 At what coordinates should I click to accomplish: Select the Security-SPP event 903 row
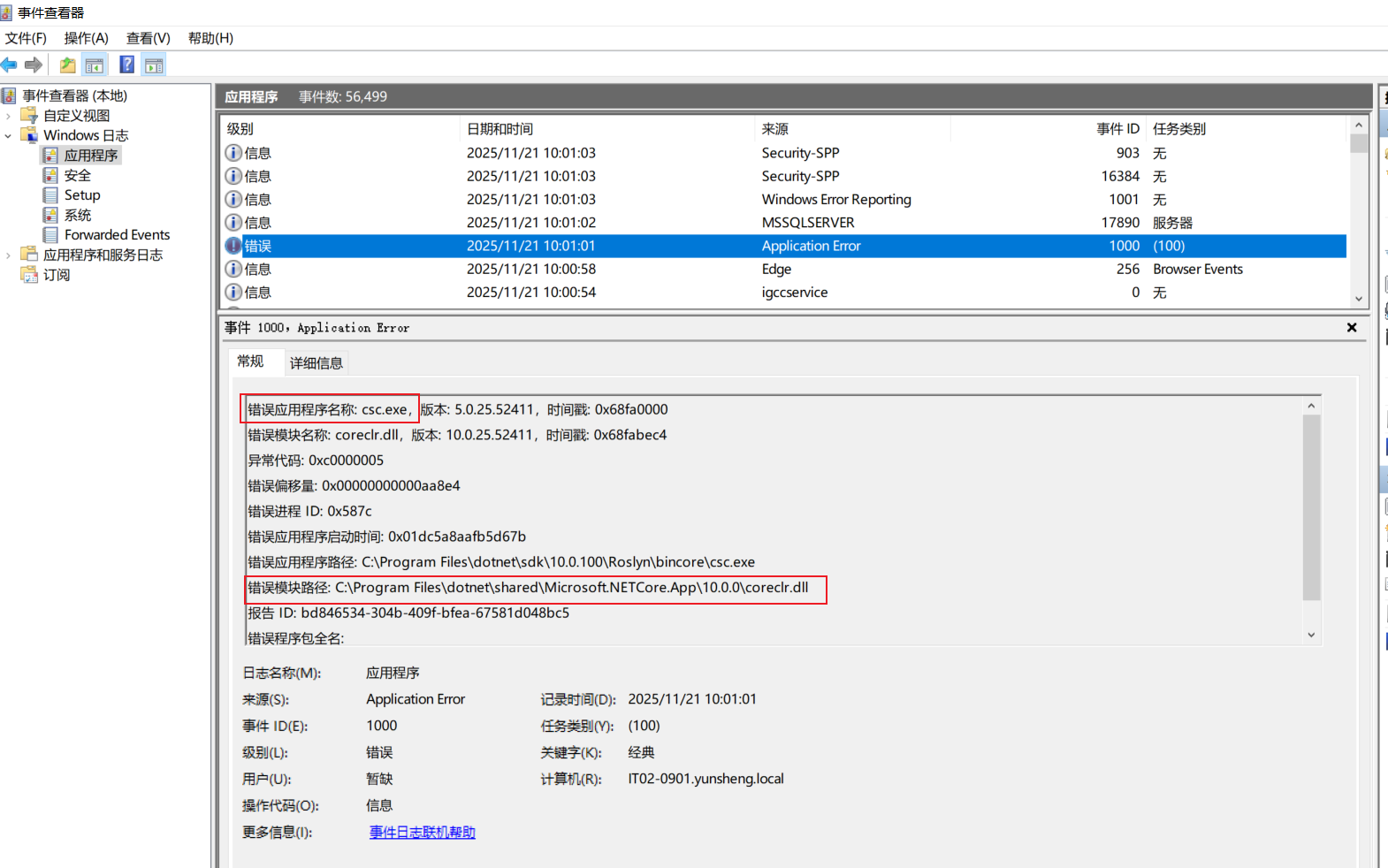click(x=784, y=153)
